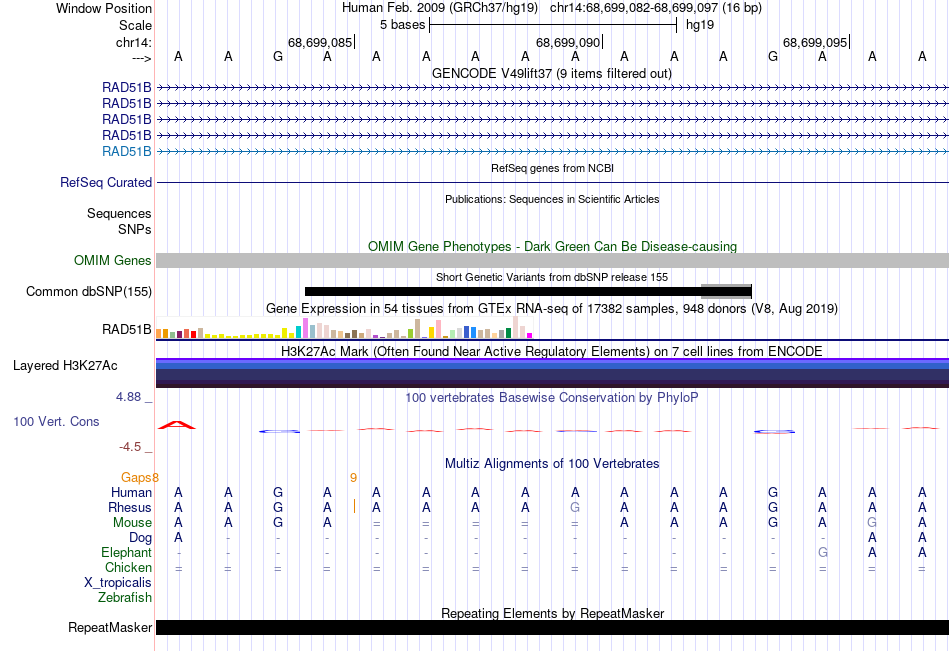Click the H3K27Ac Mark ENCODE track title
The image size is (950, 651).
tap(552, 352)
